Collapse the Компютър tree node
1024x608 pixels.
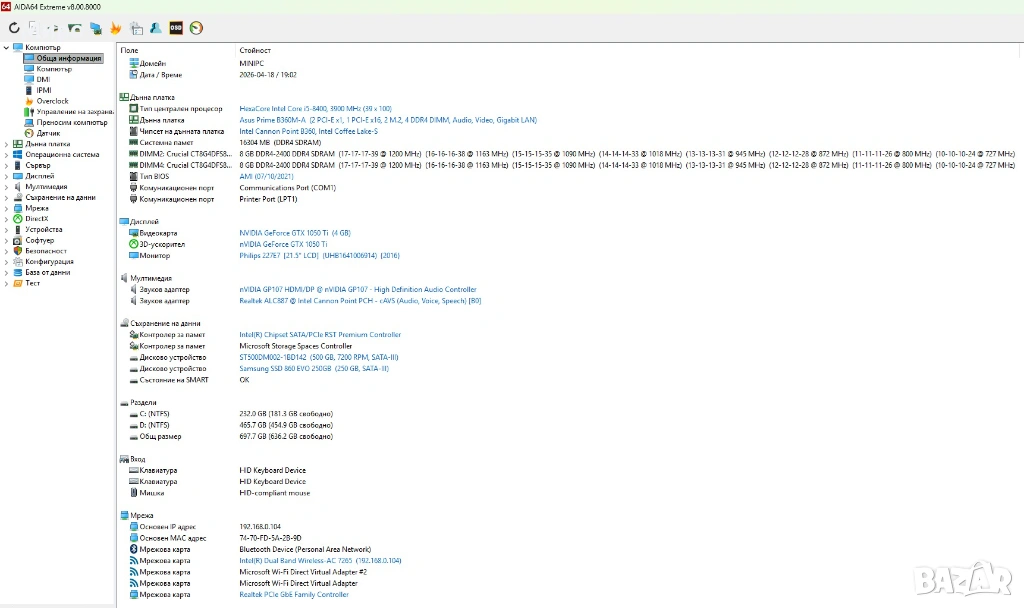pos(6,47)
